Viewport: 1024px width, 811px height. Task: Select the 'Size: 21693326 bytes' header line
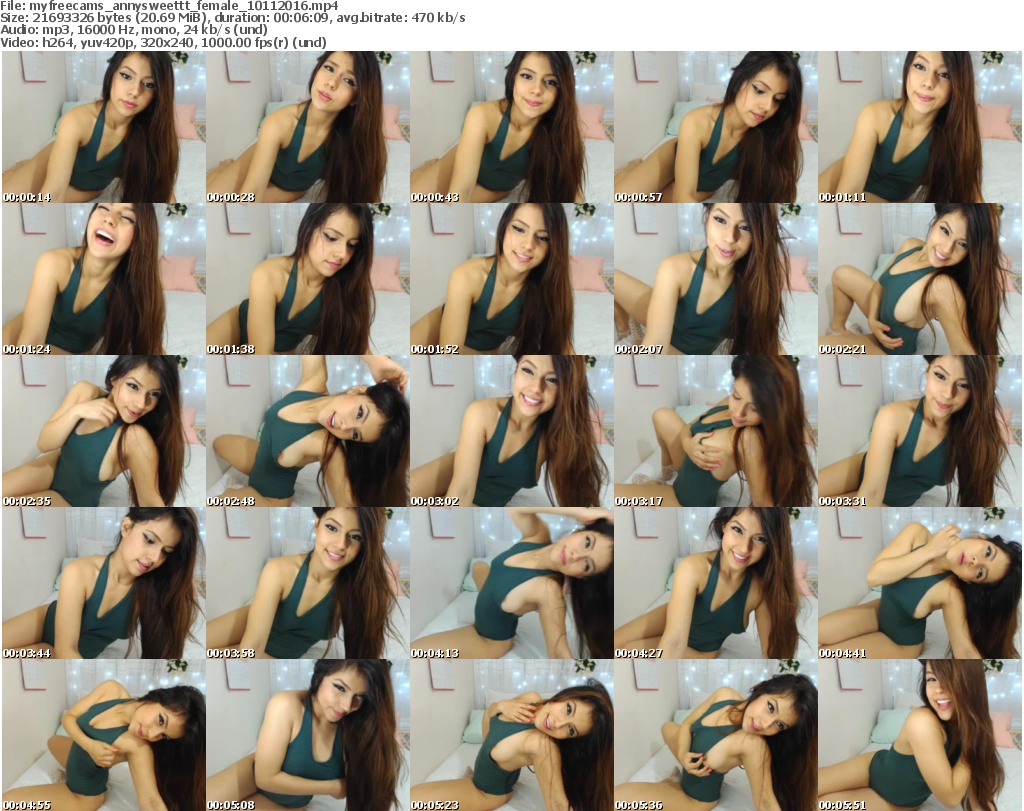232,18
